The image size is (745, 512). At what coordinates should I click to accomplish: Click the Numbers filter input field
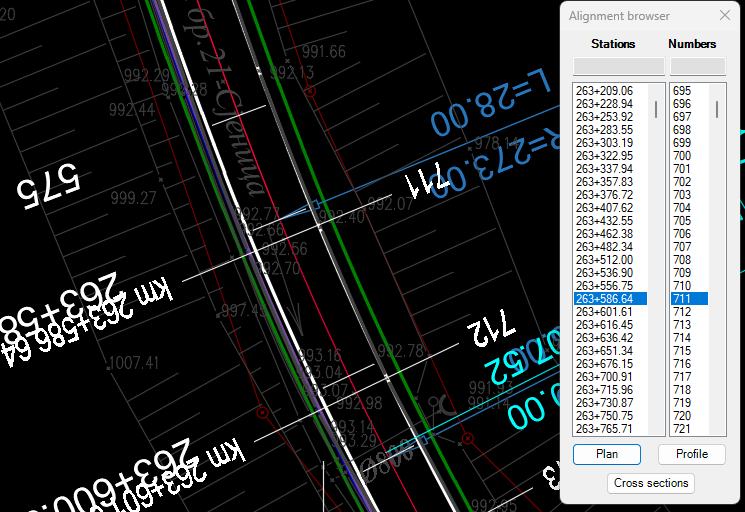click(697, 66)
